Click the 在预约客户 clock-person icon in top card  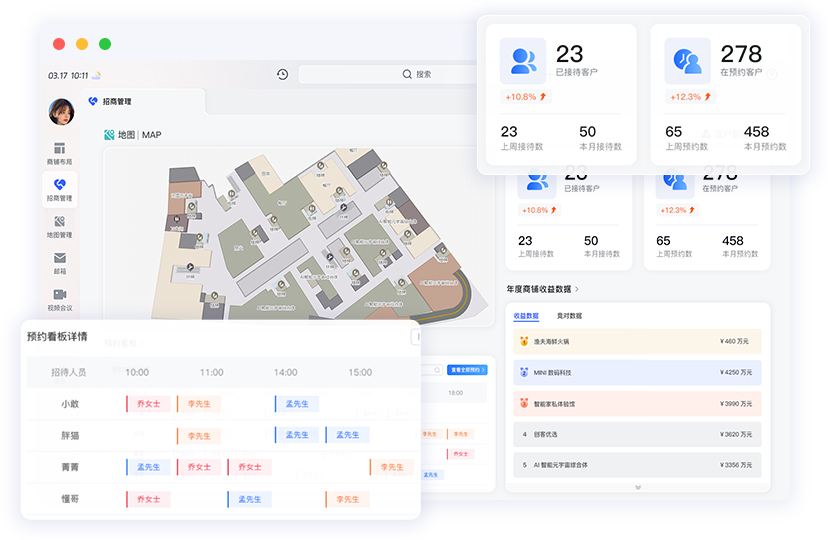tap(687, 60)
